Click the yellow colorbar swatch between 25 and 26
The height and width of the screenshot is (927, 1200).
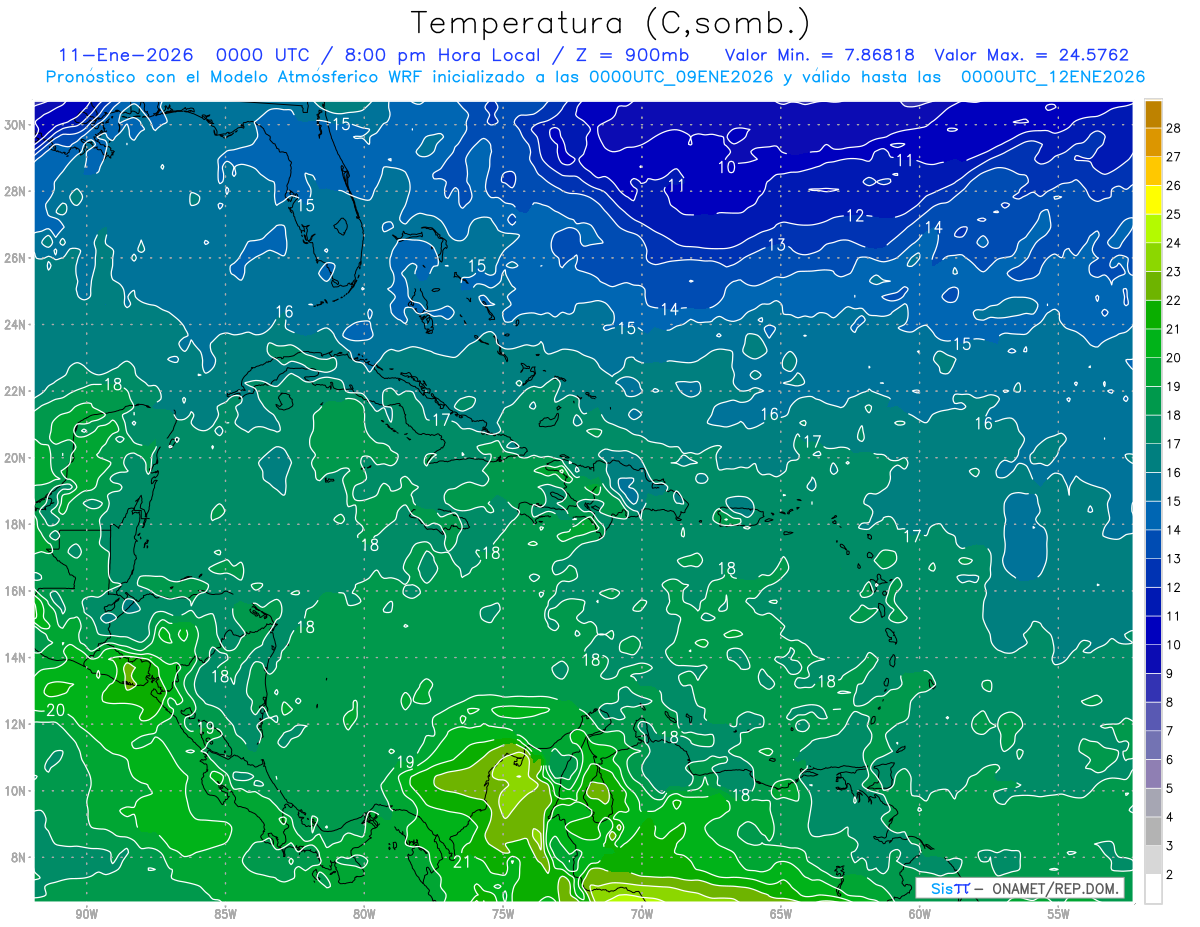pyautogui.click(x=1153, y=200)
